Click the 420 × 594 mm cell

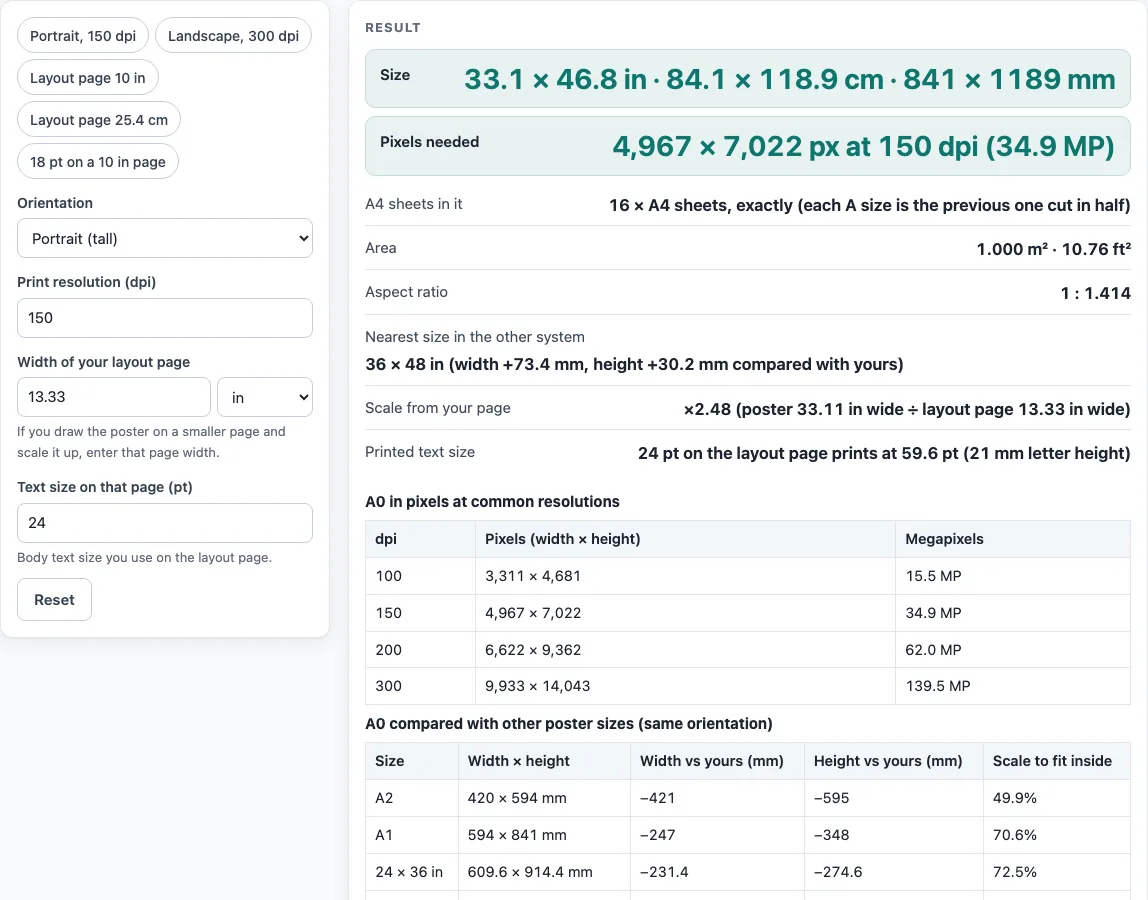click(545, 798)
